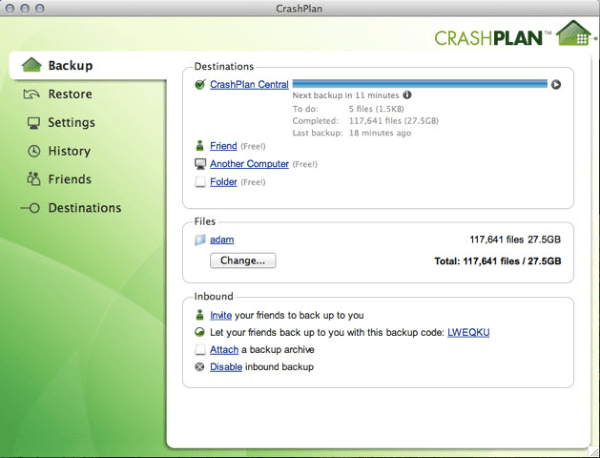Click the green person icon beside Friend
The height and width of the screenshot is (458, 600).
coord(200,146)
